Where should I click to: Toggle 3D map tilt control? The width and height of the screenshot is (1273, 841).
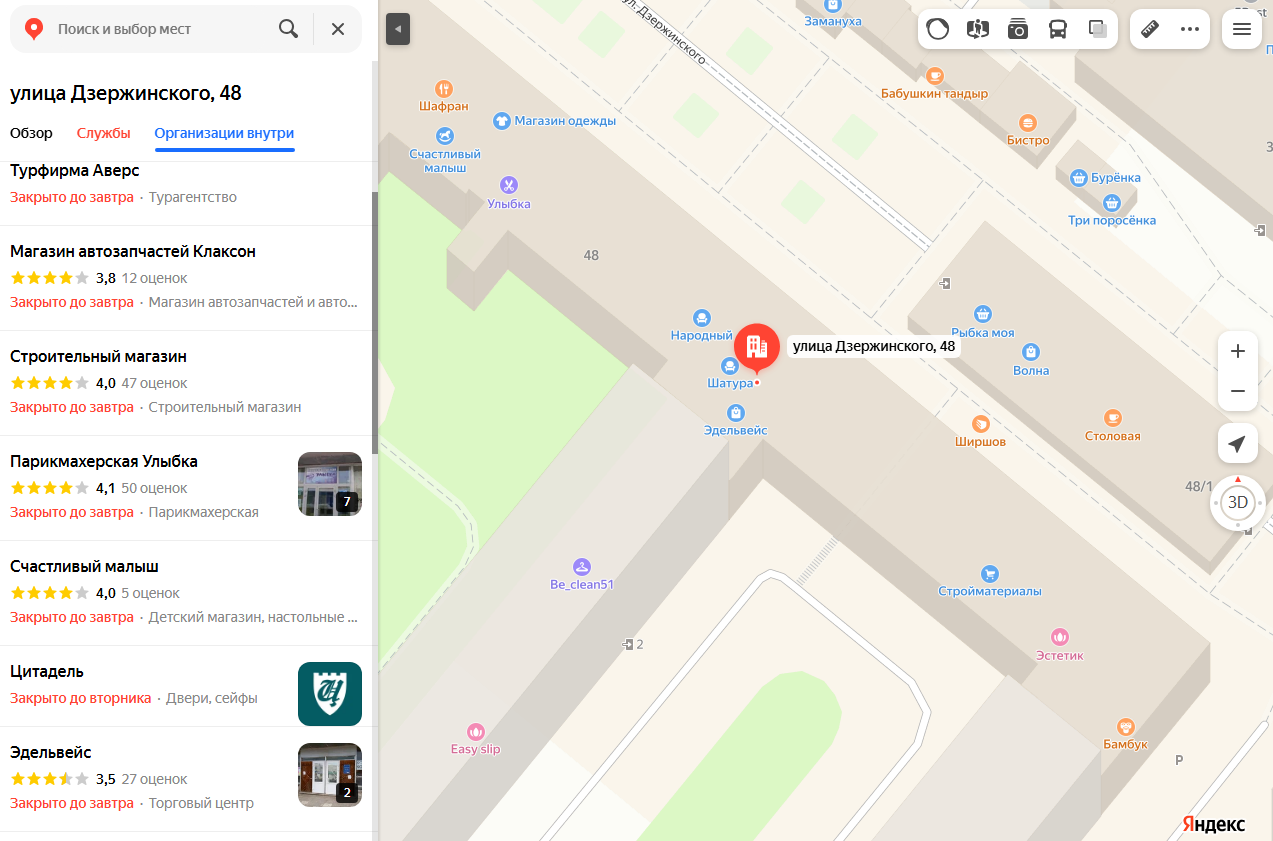tap(1238, 502)
